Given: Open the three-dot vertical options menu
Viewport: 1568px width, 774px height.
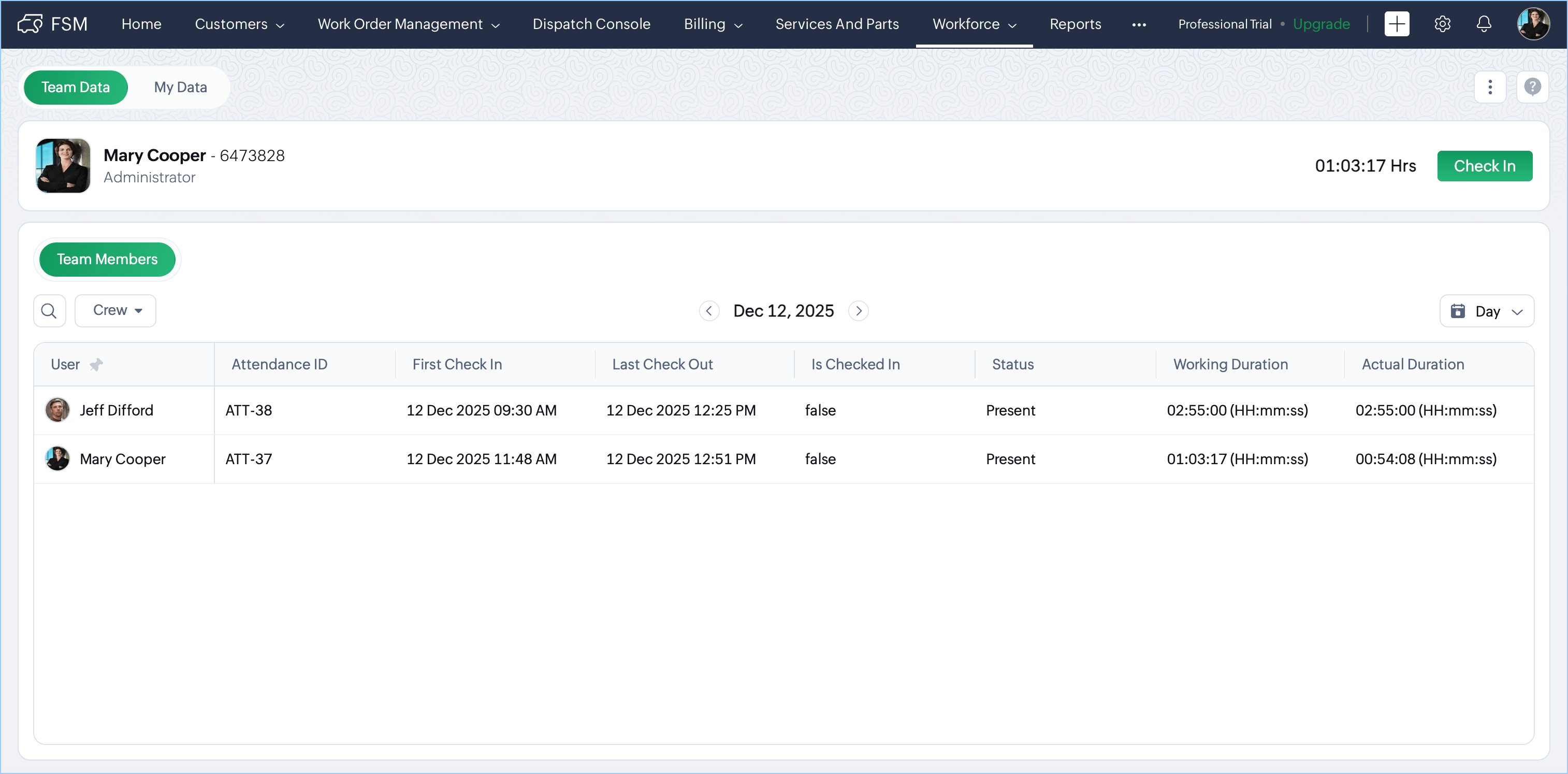Looking at the screenshot, I should coord(1489,87).
